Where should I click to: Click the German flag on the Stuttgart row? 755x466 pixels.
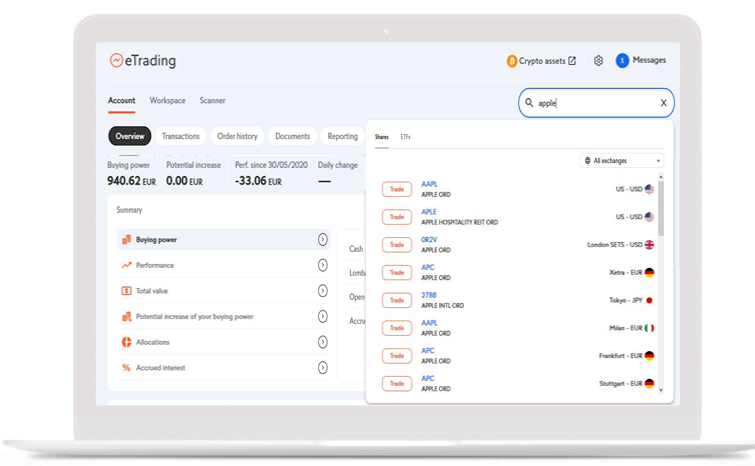point(649,384)
